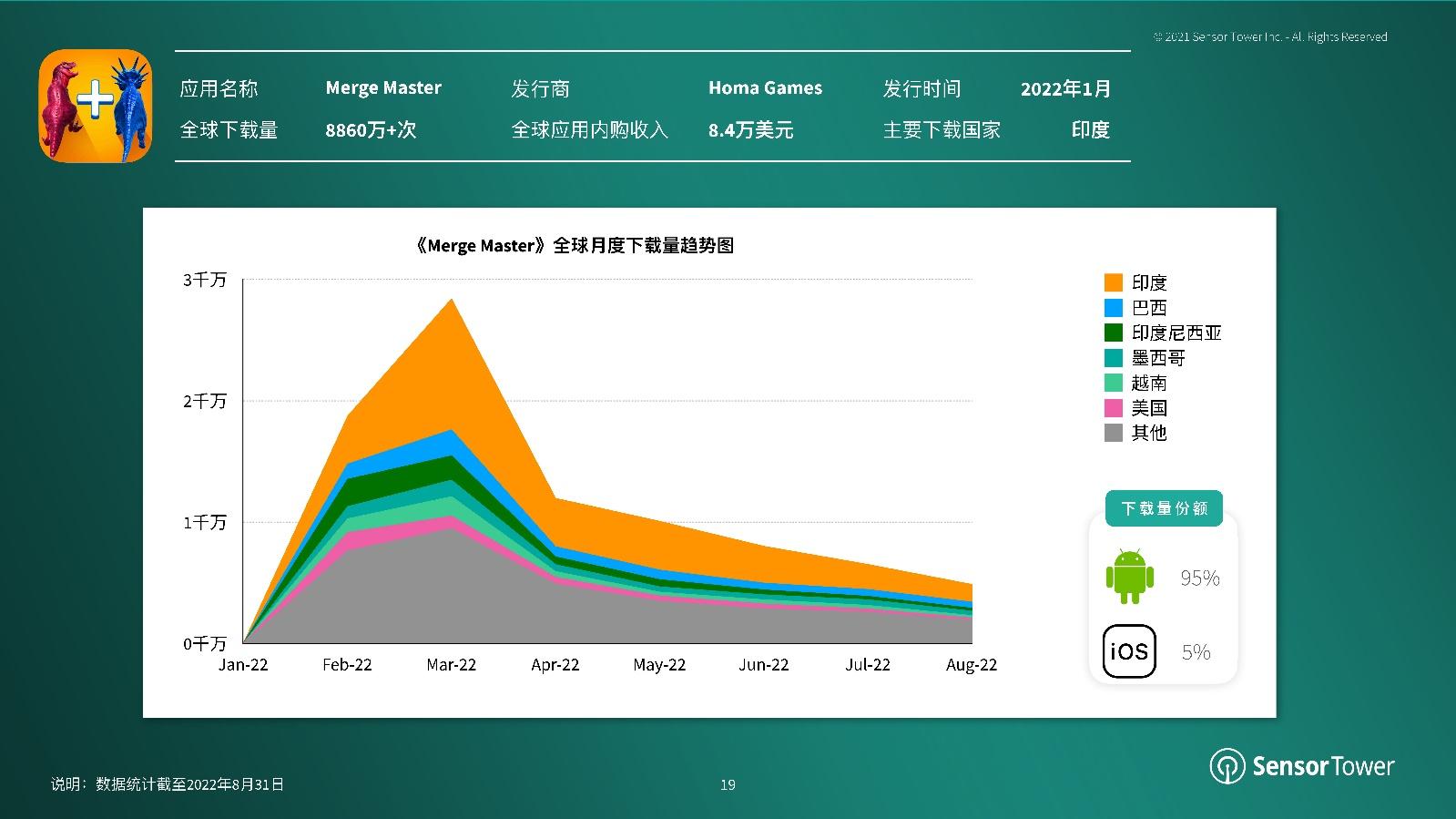Click the copyright notice text
This screenshot has height=819, width=1456.
pos(1270,37)
